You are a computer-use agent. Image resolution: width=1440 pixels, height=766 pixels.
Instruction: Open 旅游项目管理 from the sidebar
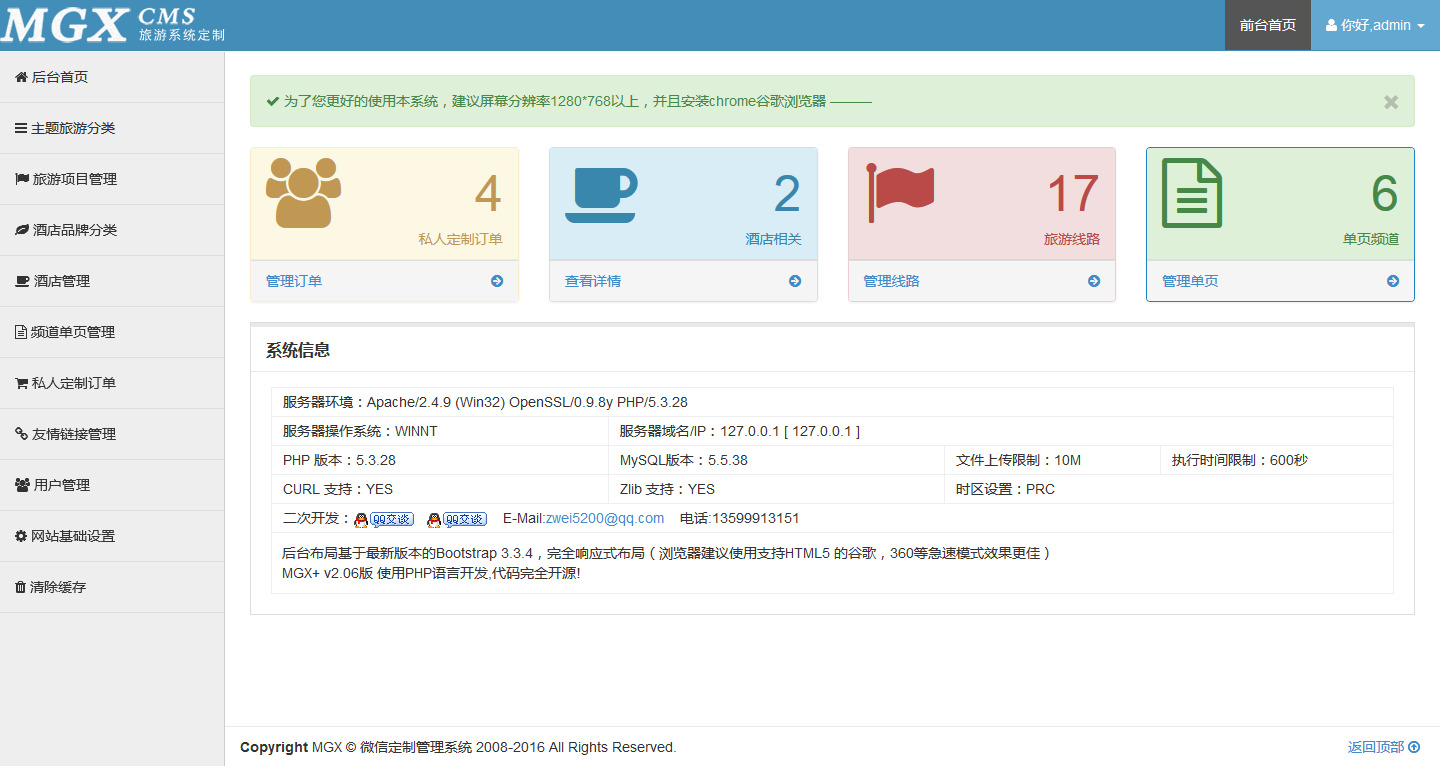[x=74, y=179]
